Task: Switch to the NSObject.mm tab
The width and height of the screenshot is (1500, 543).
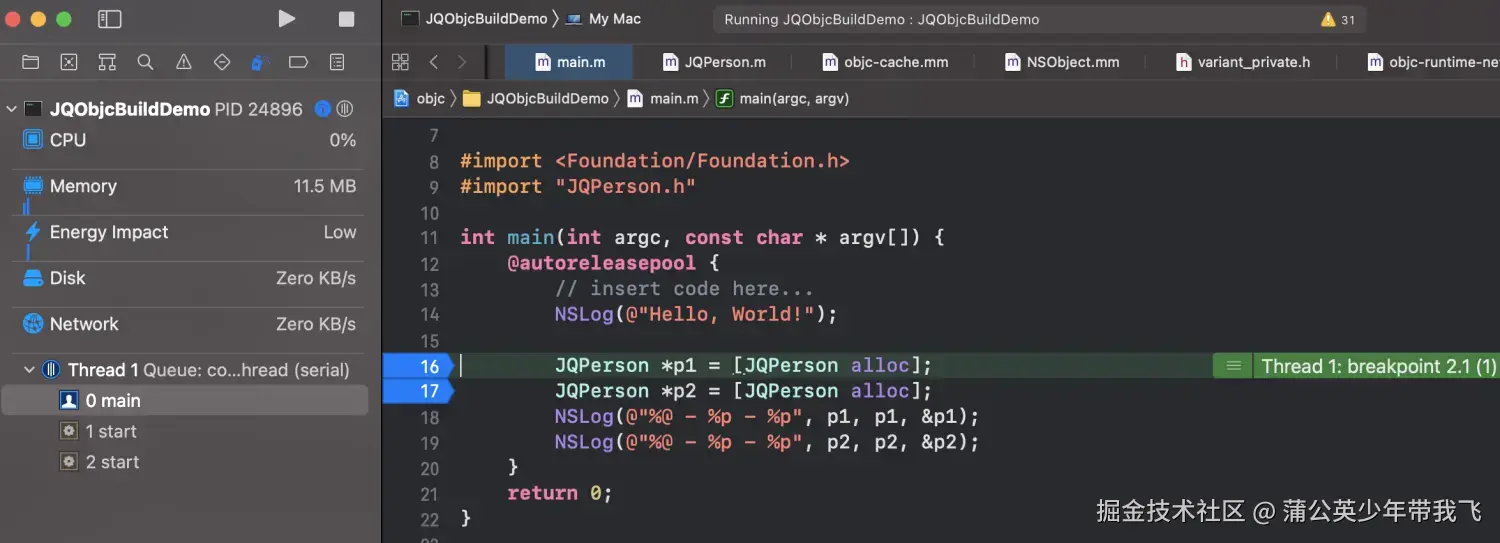Action: pos(1062,62)
